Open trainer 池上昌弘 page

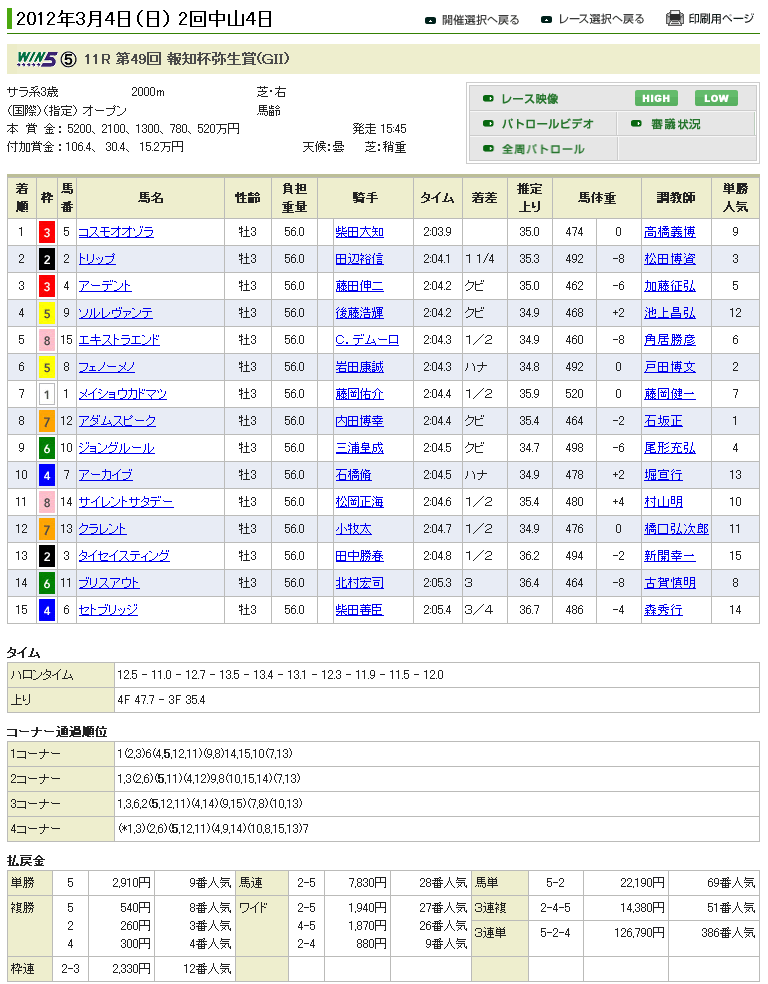click(670, 313)
